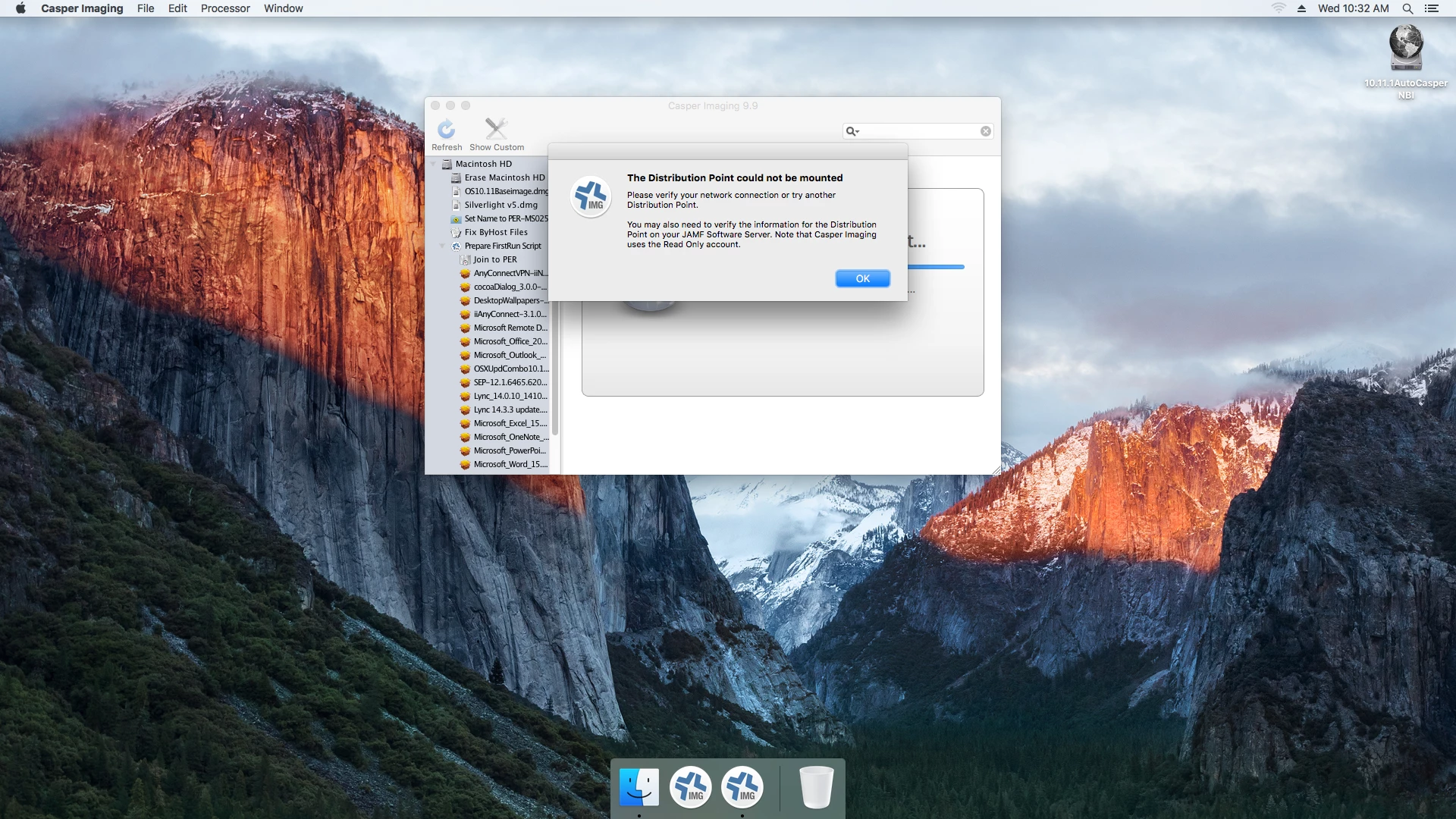Click inside the search input field

coord(919,131)
